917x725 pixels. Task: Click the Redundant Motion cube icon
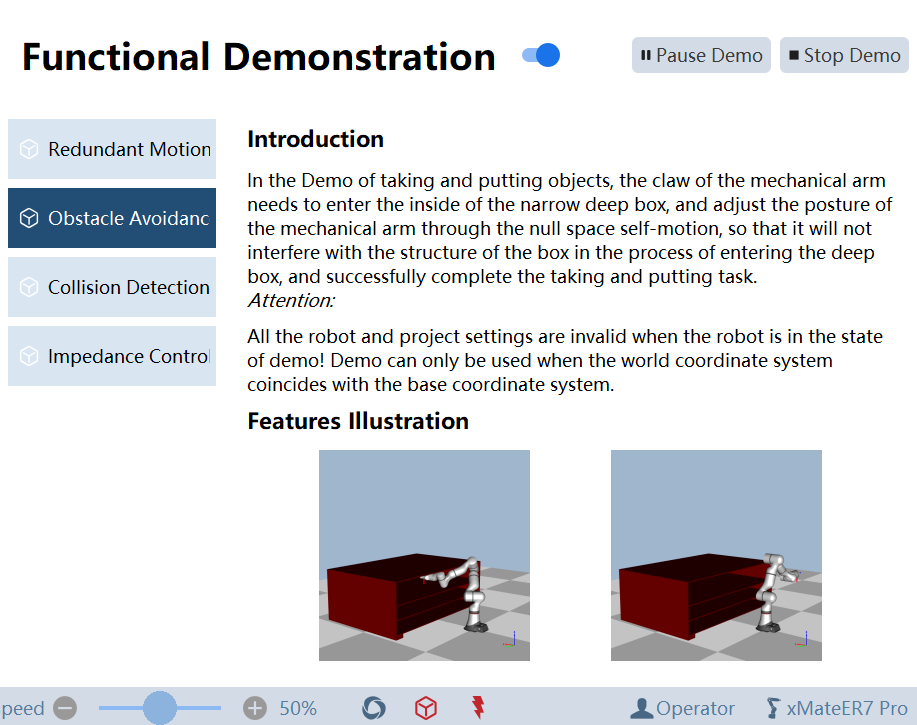pyautogui.click(x=29, y=149)
